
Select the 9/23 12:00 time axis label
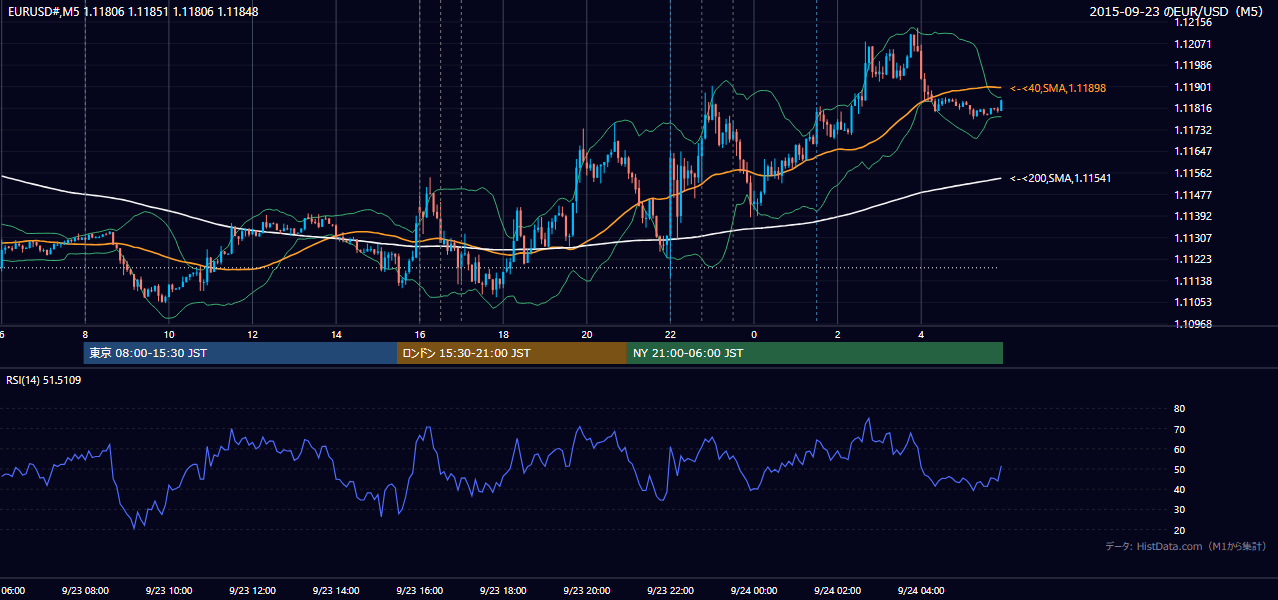click(251, 590)
